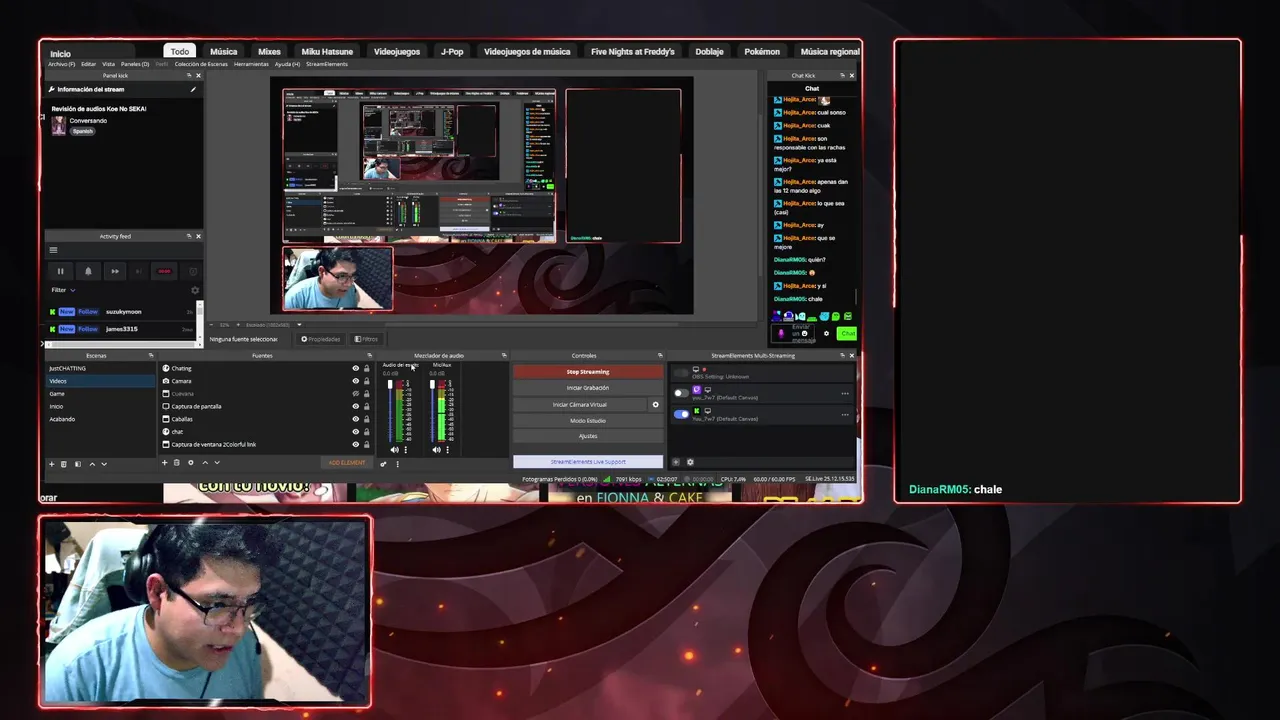Edit stream info with the pencil icon
1280x720 pixels.
point(193,89)
